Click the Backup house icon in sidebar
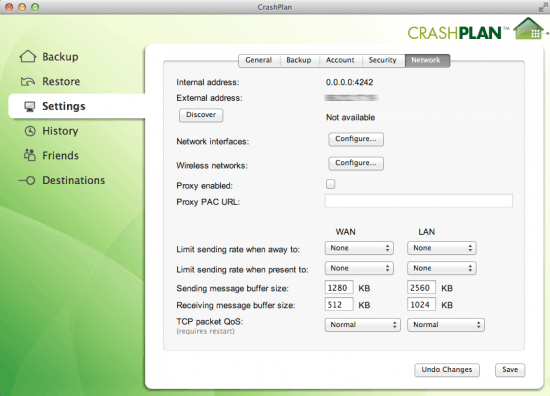Screen dimensions: 550x396 coord(28,56)
